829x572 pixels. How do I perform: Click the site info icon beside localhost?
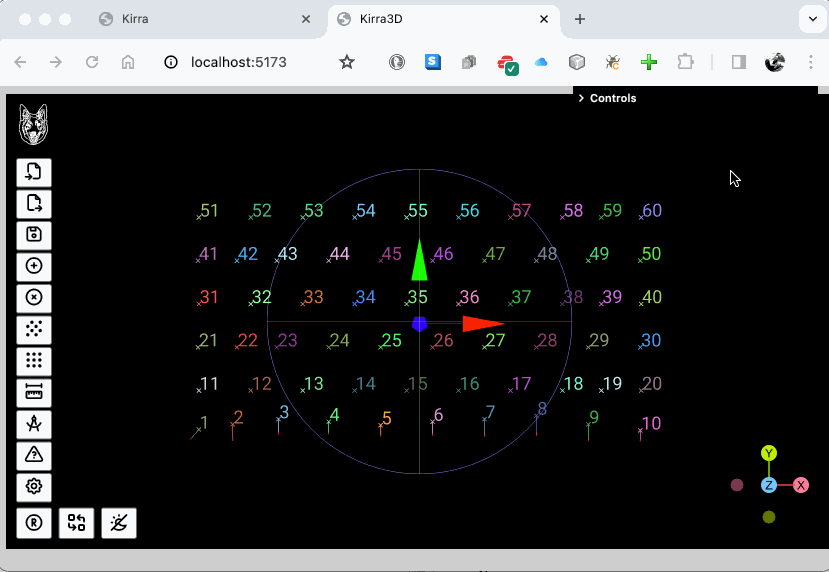[x=171, y=62]
